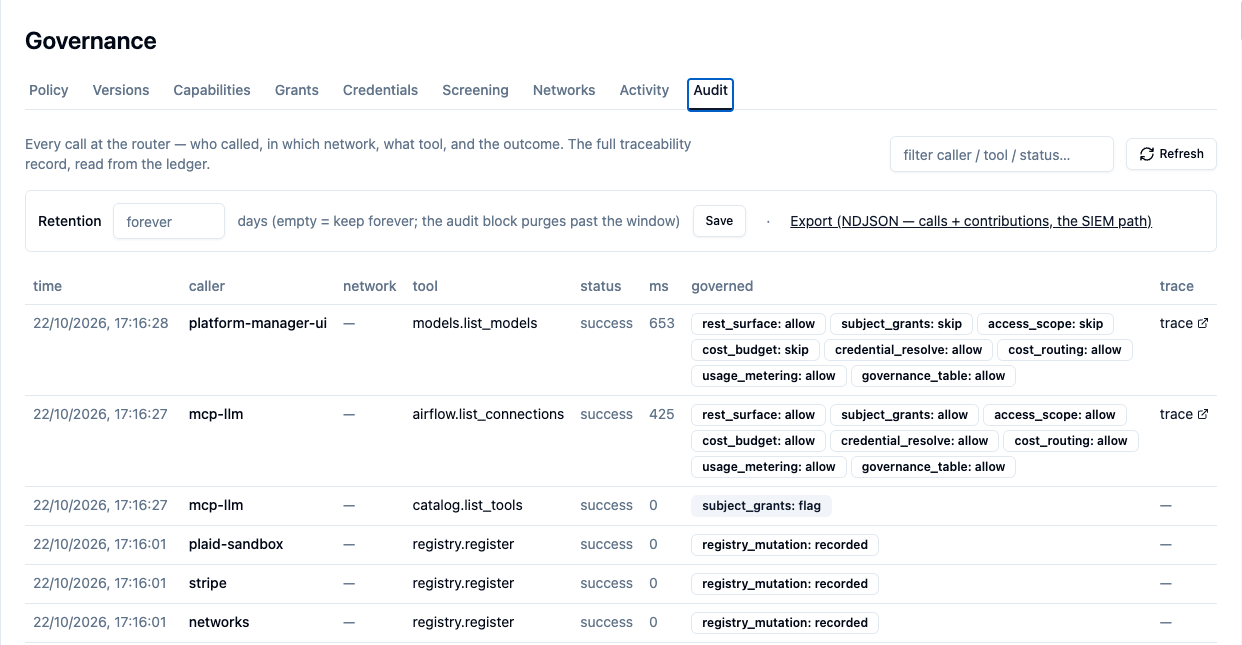Screen dimensions: 1242x645
Task: Open trace external-link icon for platform-manager-ui row
Action: coord(1203,323)
